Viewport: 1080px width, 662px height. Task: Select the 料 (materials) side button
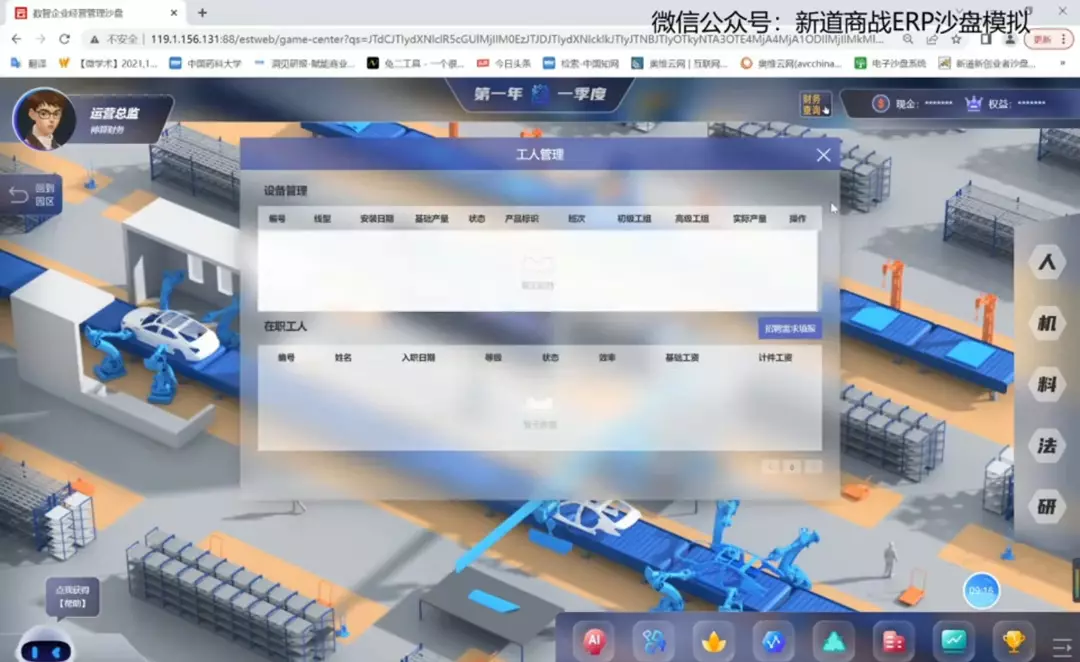pos(1047,384)
